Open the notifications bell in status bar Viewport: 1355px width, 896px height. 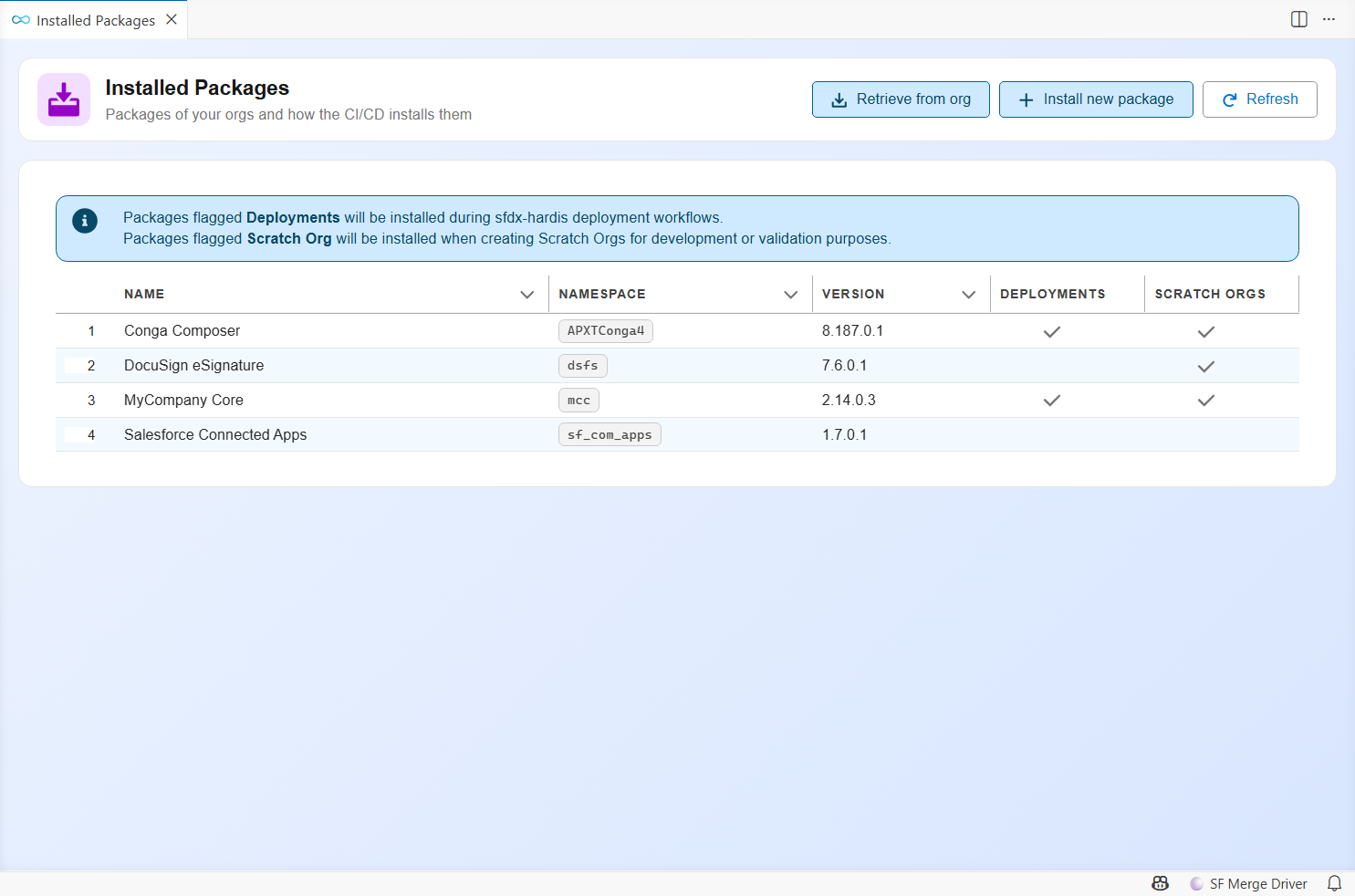1334,883
